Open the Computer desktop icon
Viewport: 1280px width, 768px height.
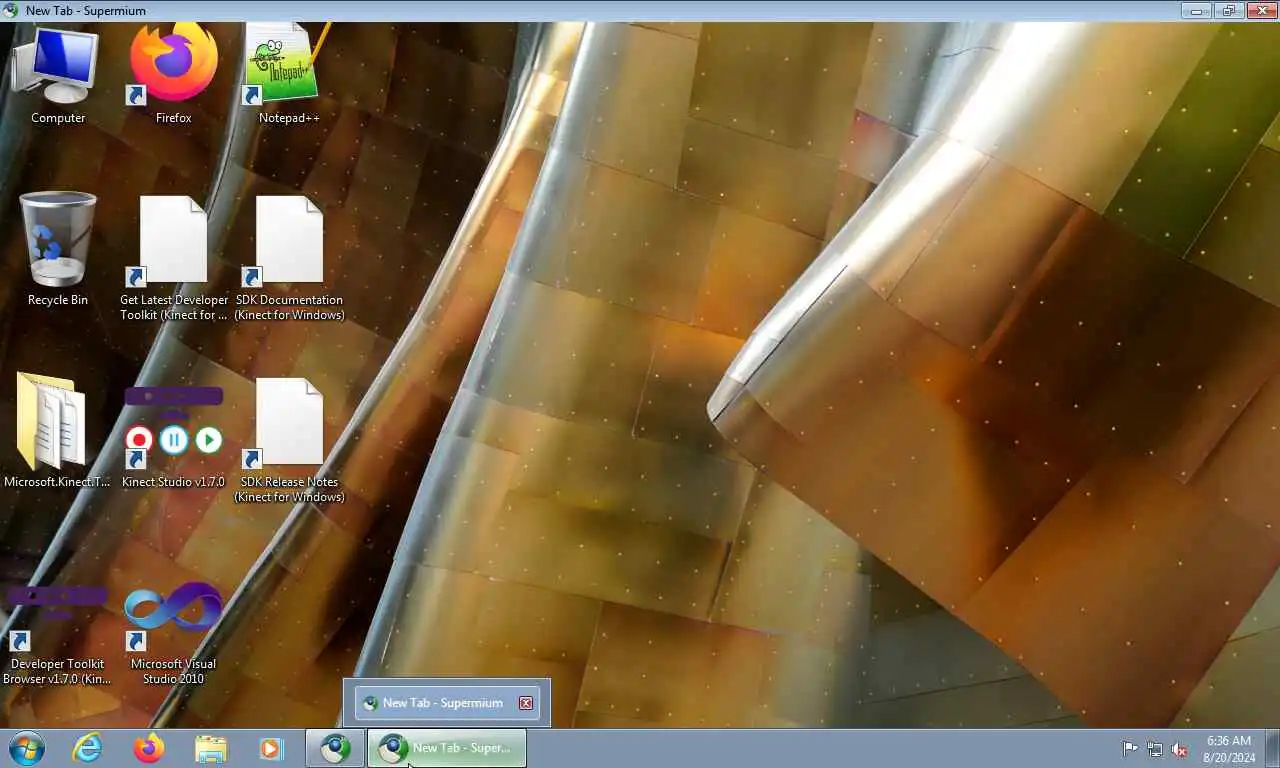pos(58,75)
